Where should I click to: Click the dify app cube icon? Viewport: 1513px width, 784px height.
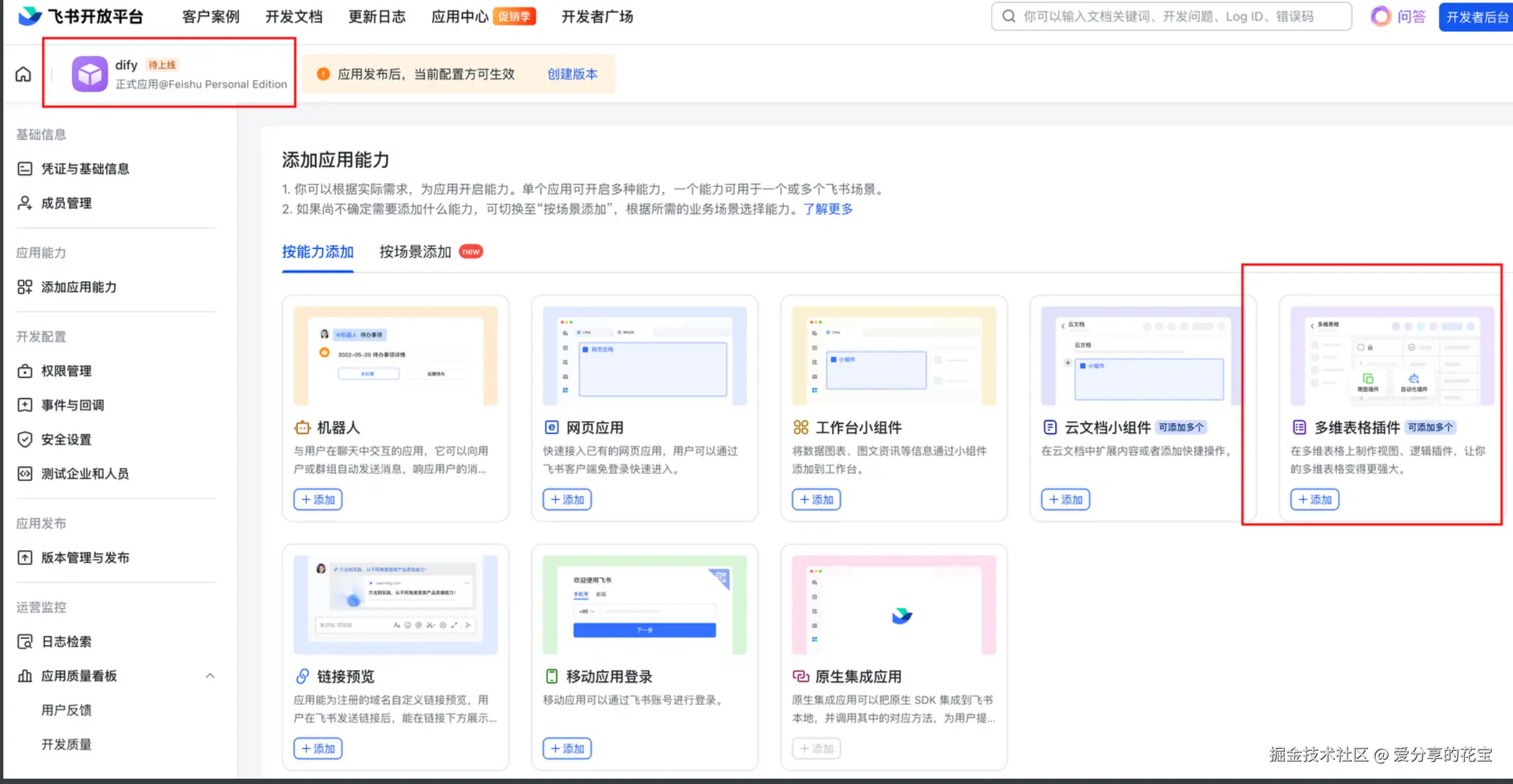click(x=90, y=74)
